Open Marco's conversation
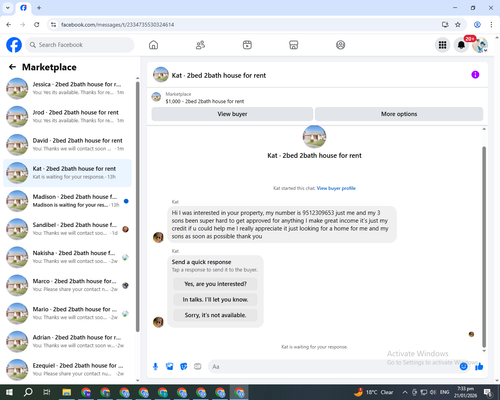This screenshot has width=500, height=400. click(67, 285)
